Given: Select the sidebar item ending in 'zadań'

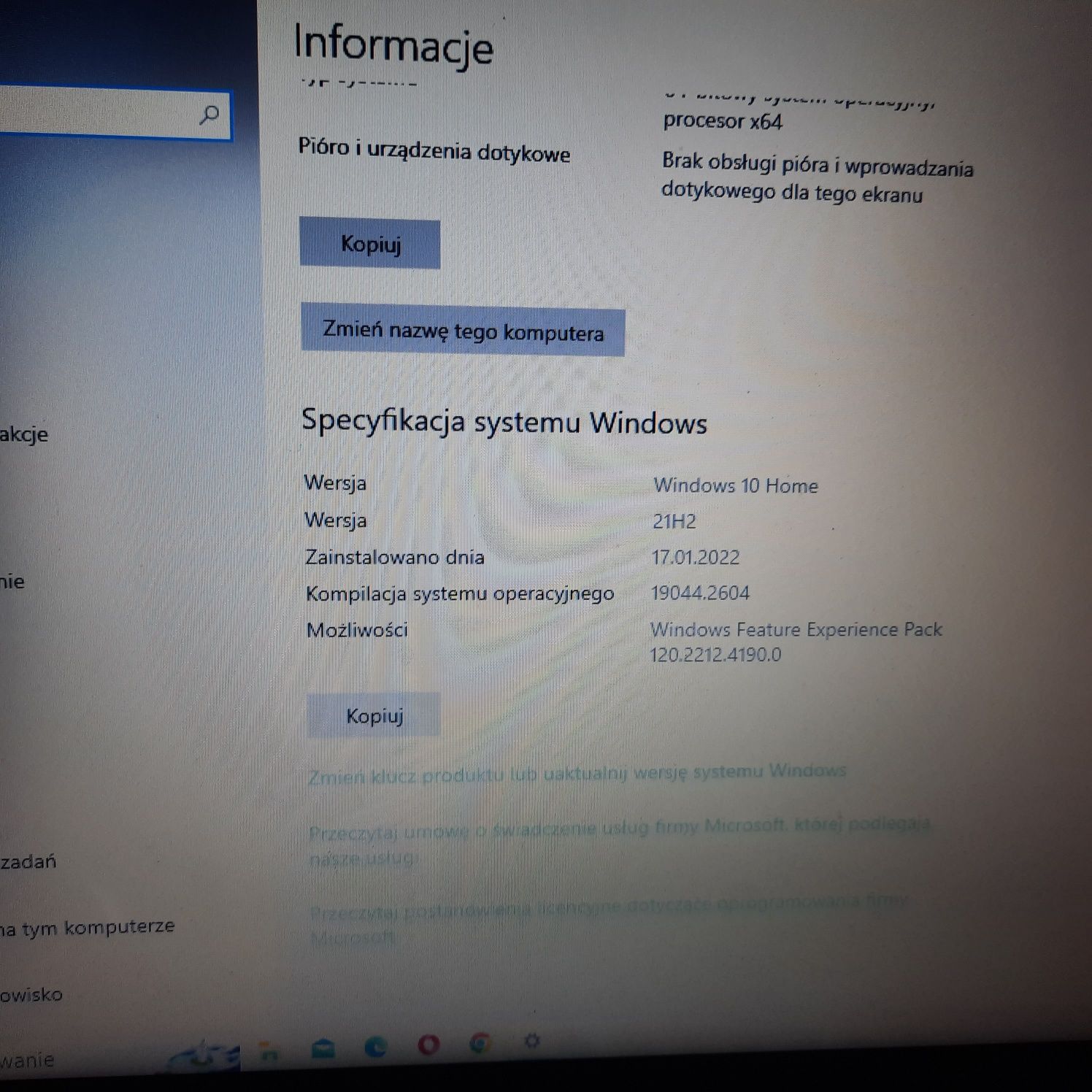Looking at the screenshot, I should pyautogui.click(x=28, y=862).
